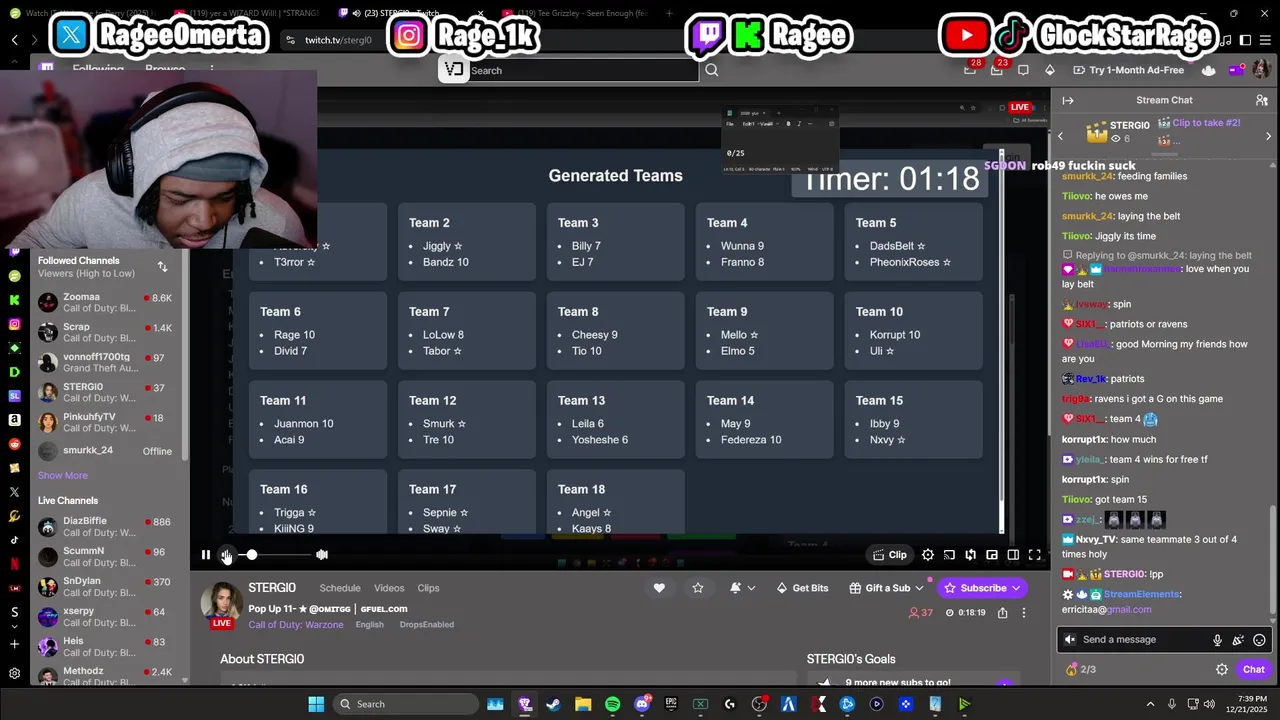Viewport: 1280px width, 720px height.
Task: Open the Zoomaa channel
Action: [x=105, y=303]
